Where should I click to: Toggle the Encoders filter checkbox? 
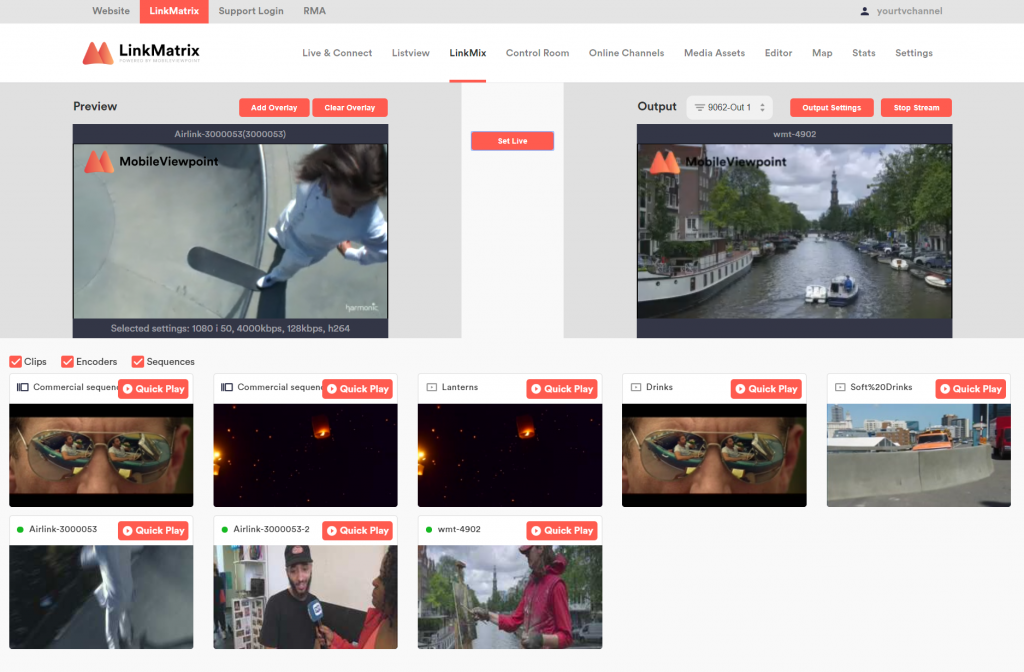point(67,362)
